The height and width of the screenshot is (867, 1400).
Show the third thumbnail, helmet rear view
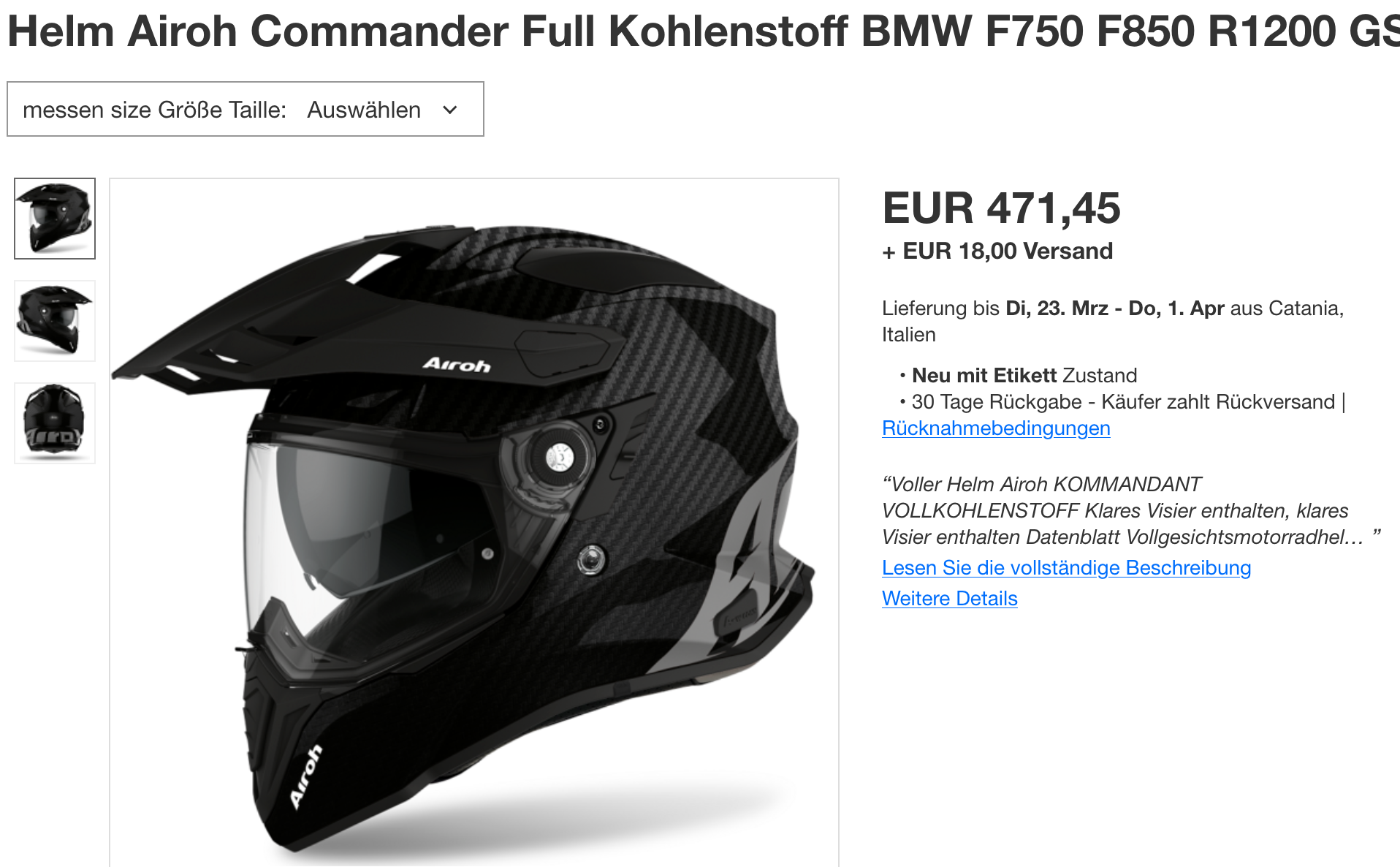55,423
